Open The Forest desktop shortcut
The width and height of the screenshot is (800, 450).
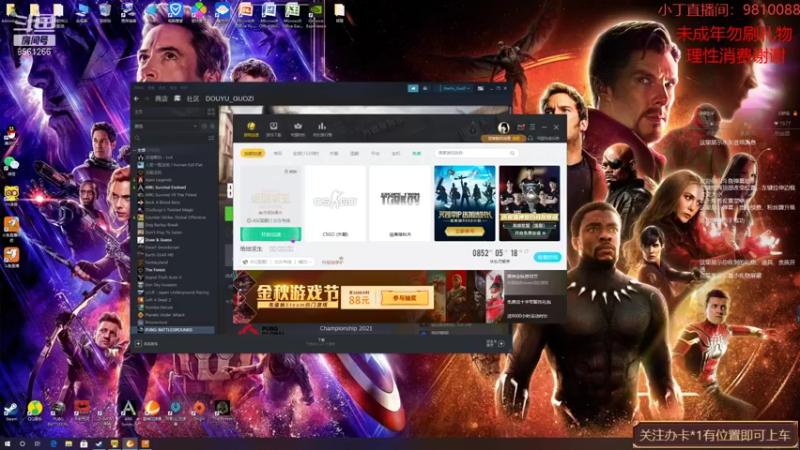pyautogui.click(x=222, y=411)
